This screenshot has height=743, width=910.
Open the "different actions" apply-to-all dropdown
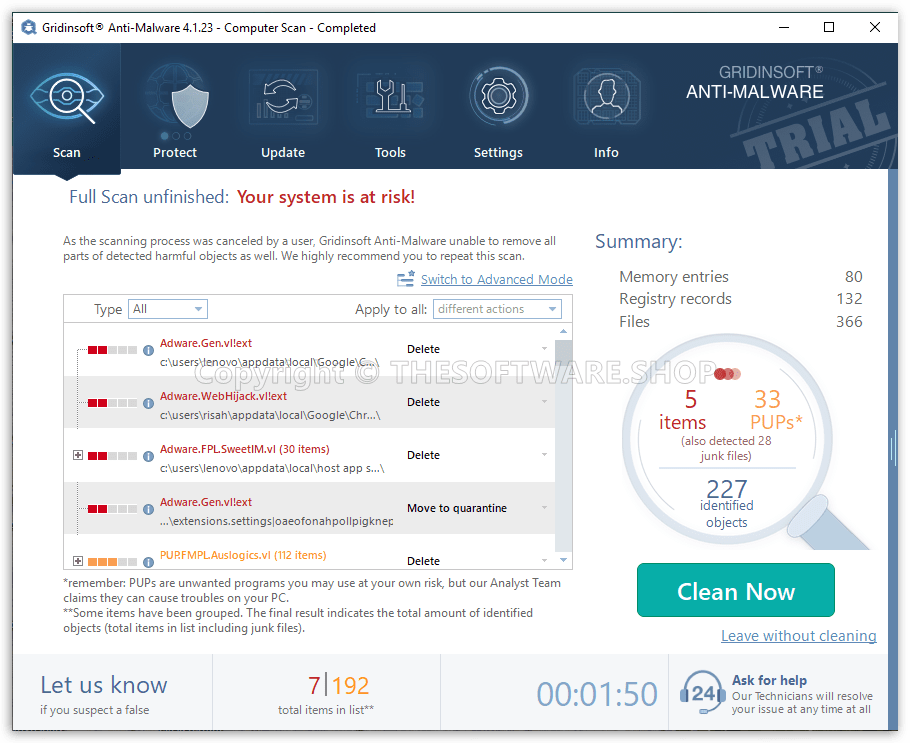pos(497,309)
